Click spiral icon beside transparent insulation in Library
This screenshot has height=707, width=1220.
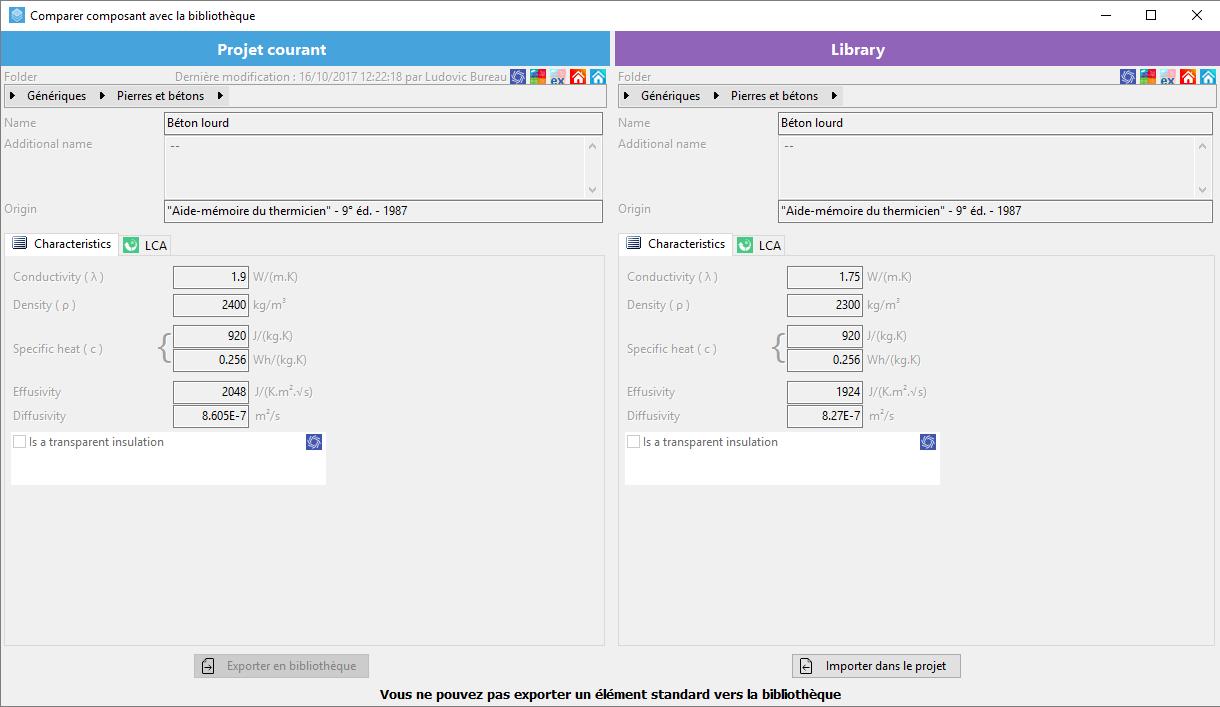tap(928, 442)
